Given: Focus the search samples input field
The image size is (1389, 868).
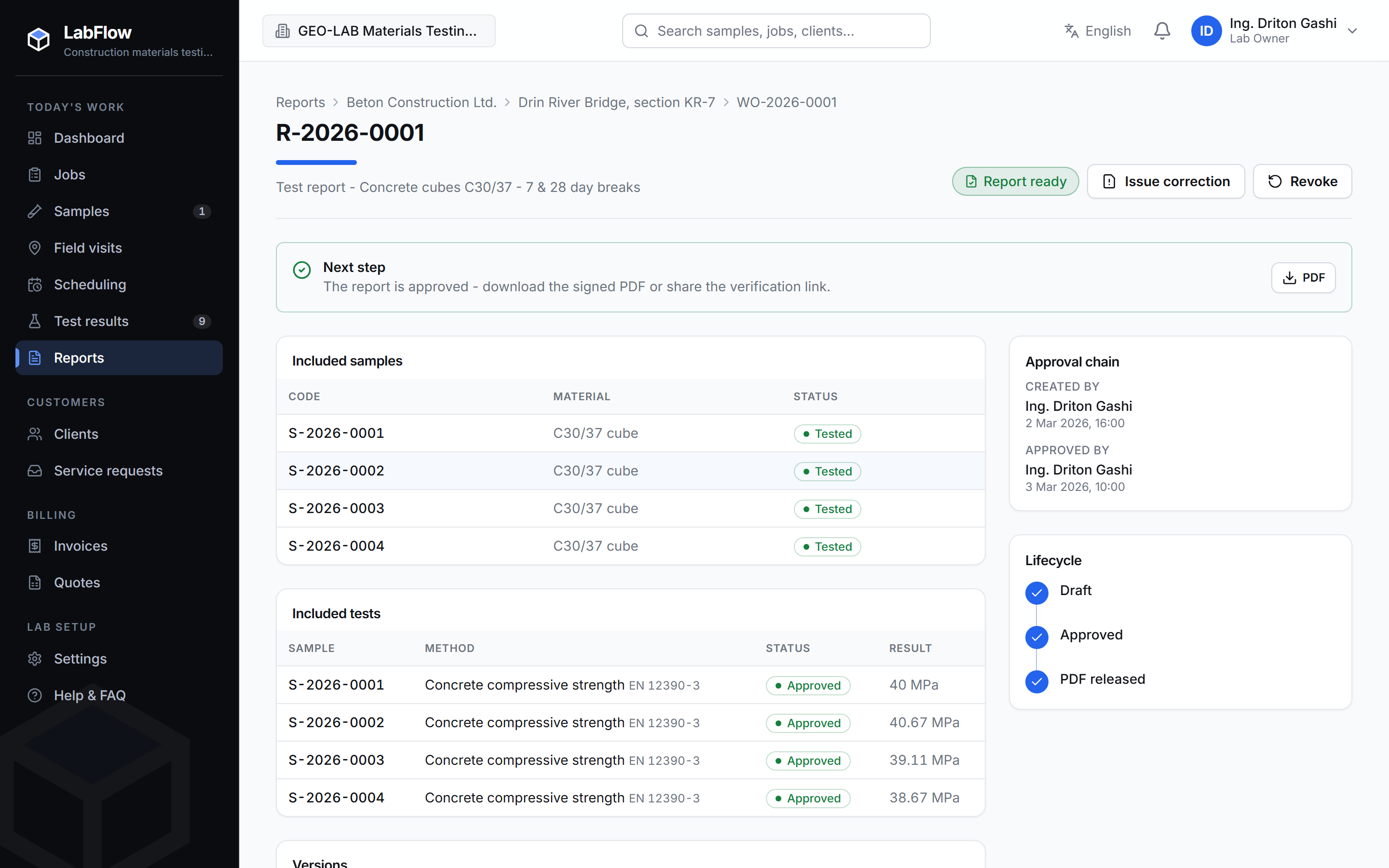Looking at the screenshot, I should [x=776, y=31].
